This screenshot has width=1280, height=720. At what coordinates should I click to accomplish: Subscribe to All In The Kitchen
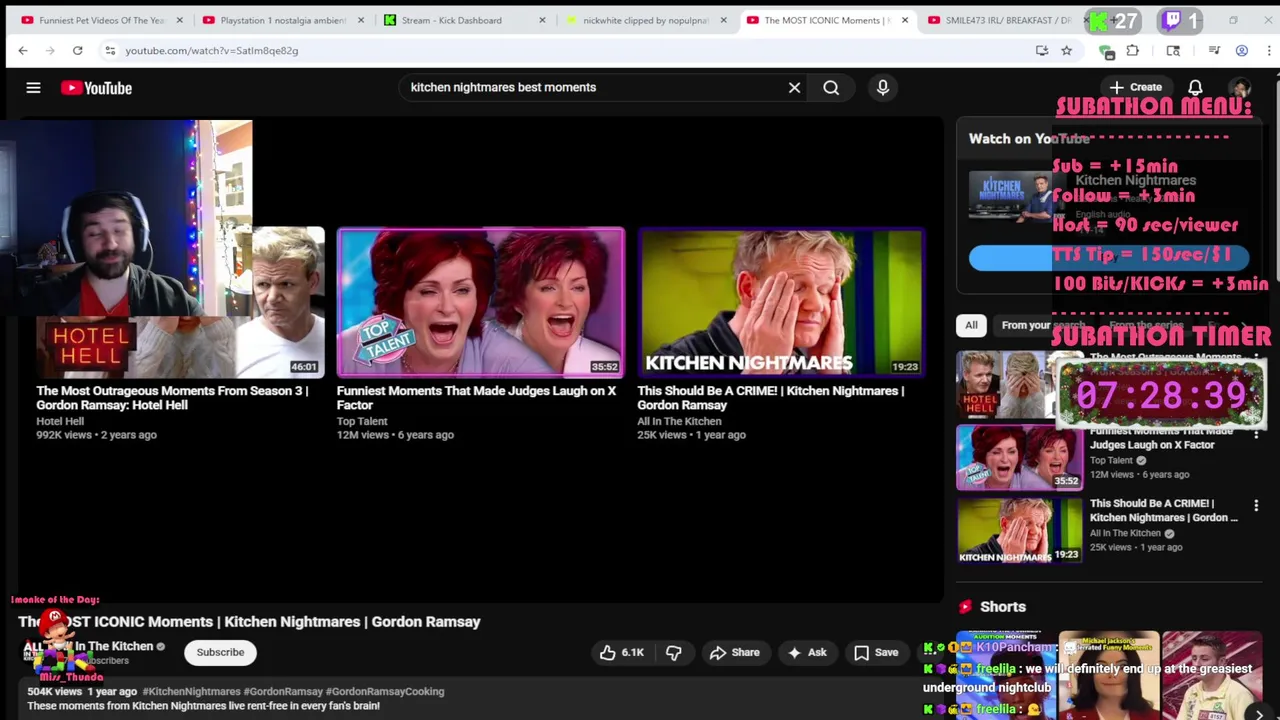click(x=220, y=652)
